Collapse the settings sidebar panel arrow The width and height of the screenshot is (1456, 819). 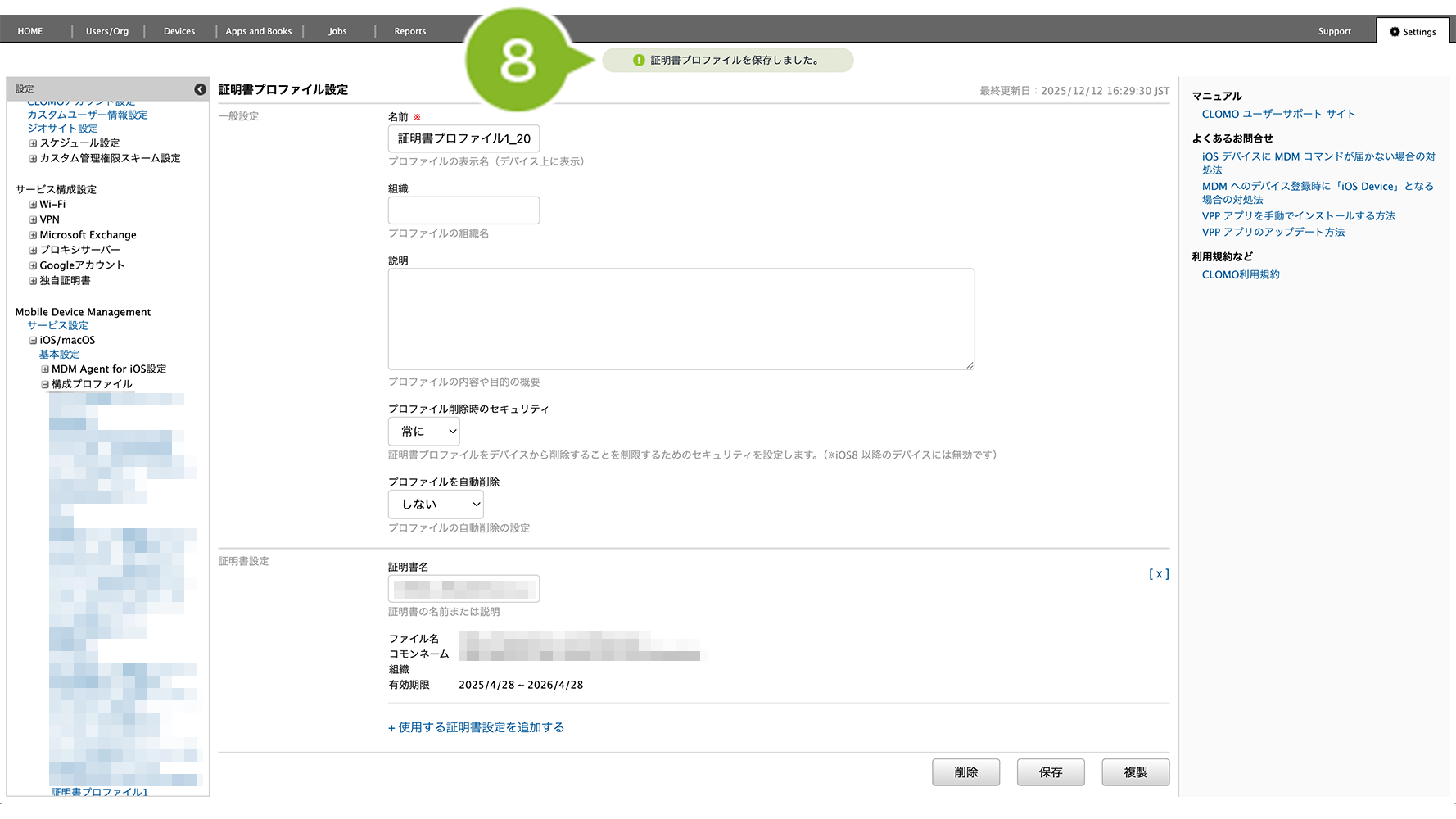click(x=200, y=89)
